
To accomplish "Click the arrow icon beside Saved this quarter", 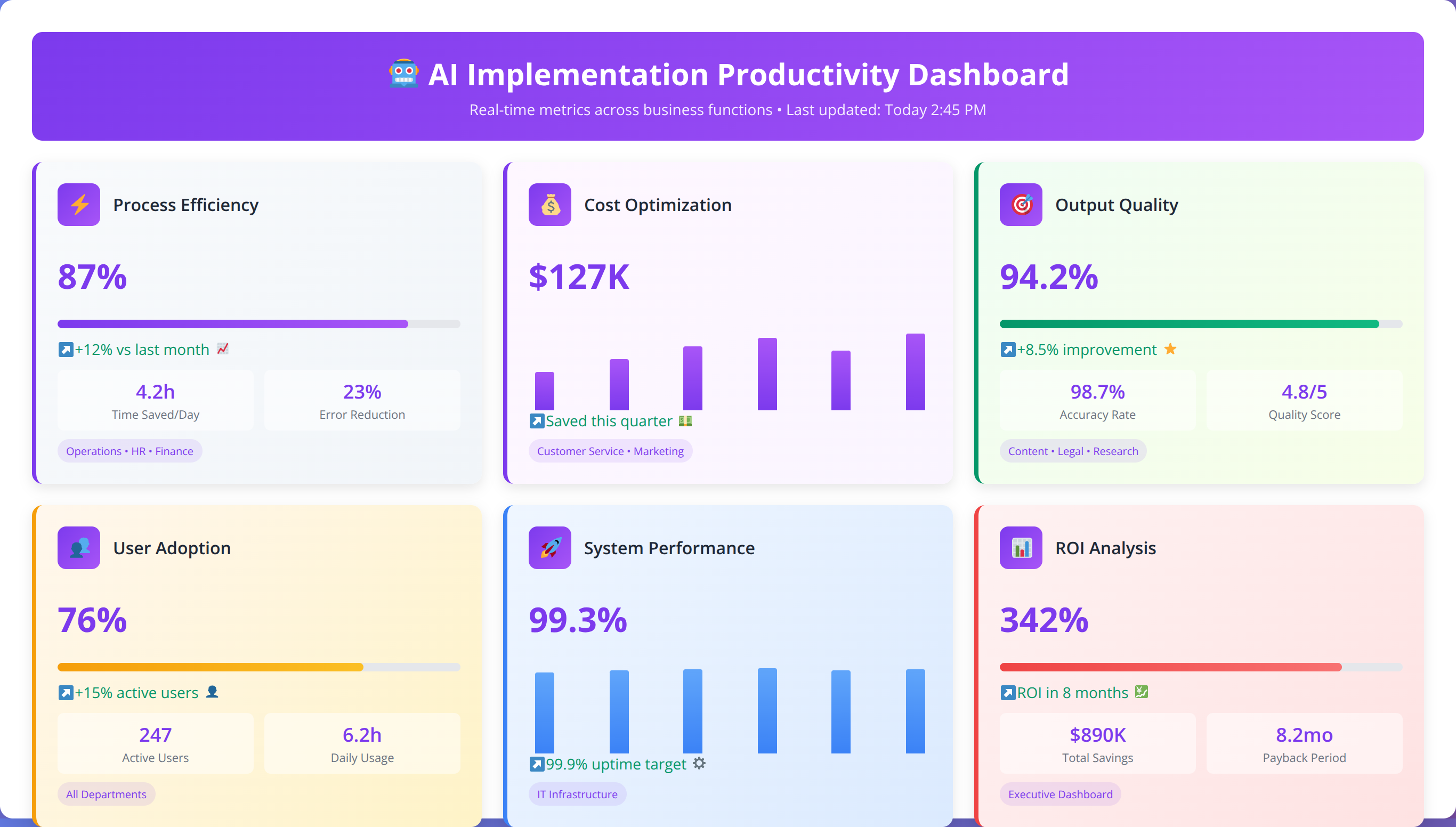I will (537, 421).
